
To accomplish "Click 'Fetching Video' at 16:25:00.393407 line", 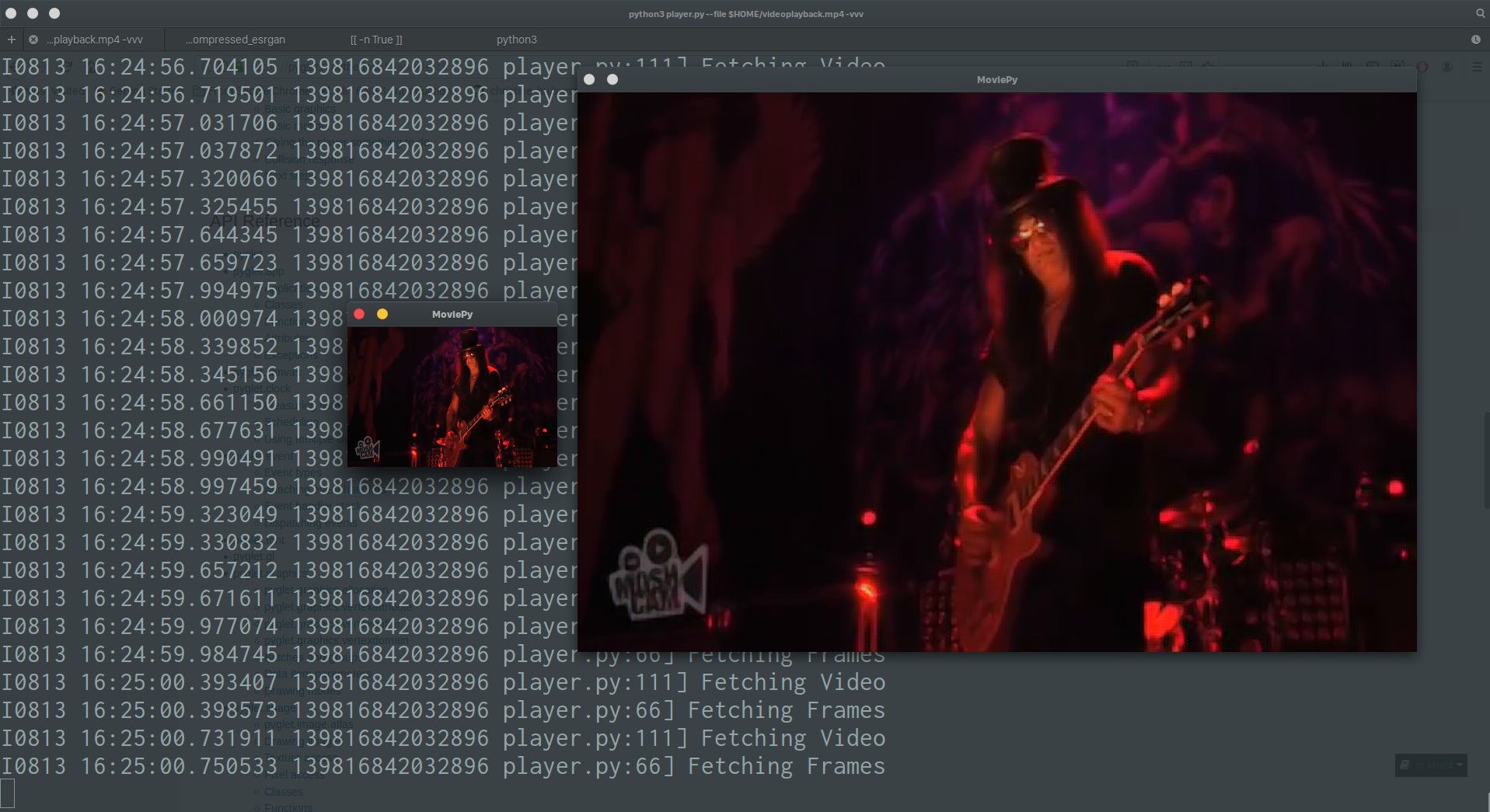I will pyautogui.click(x=793, y=682).
